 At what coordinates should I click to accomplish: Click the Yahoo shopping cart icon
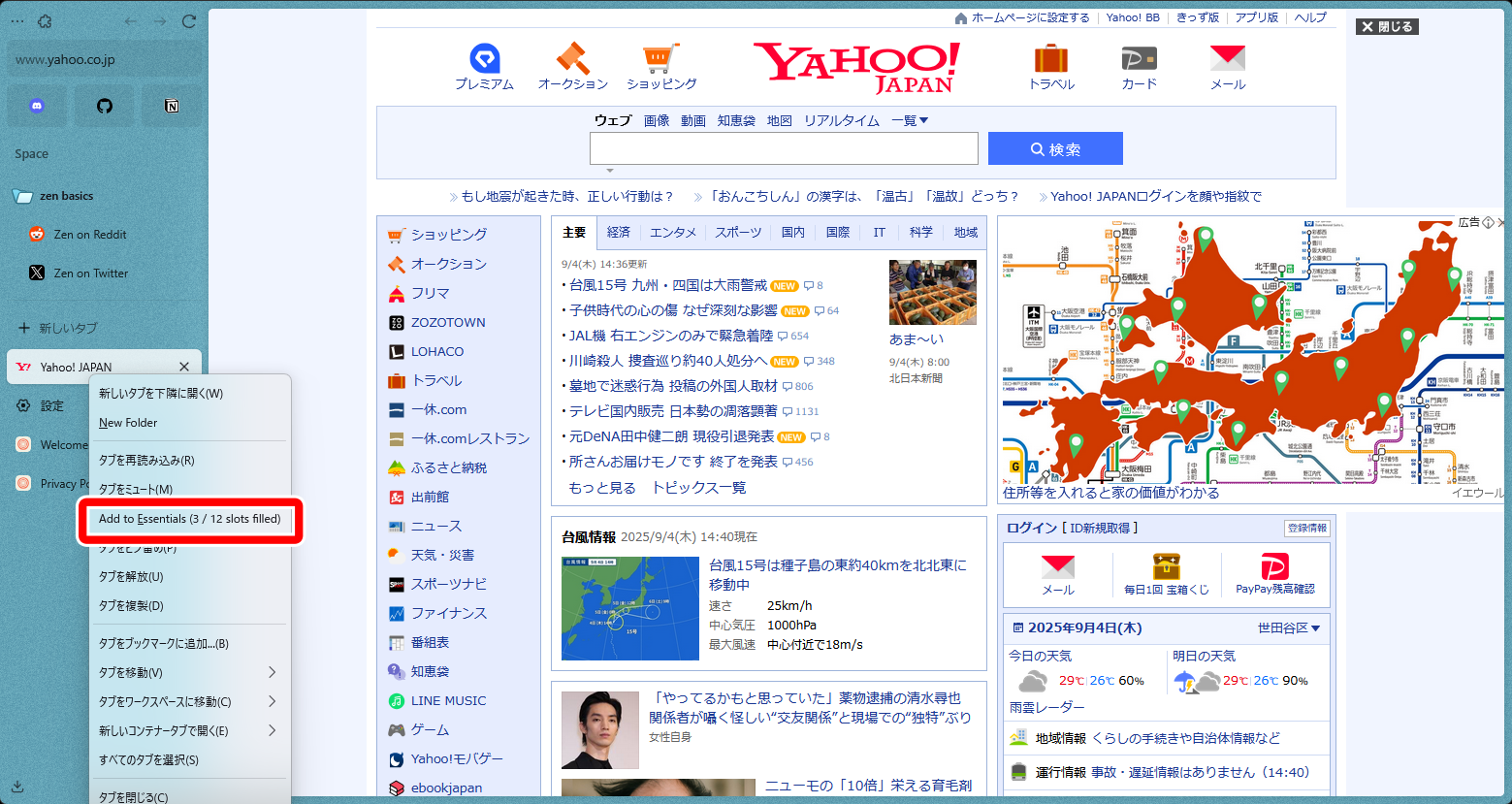click(x=660, y=58)
